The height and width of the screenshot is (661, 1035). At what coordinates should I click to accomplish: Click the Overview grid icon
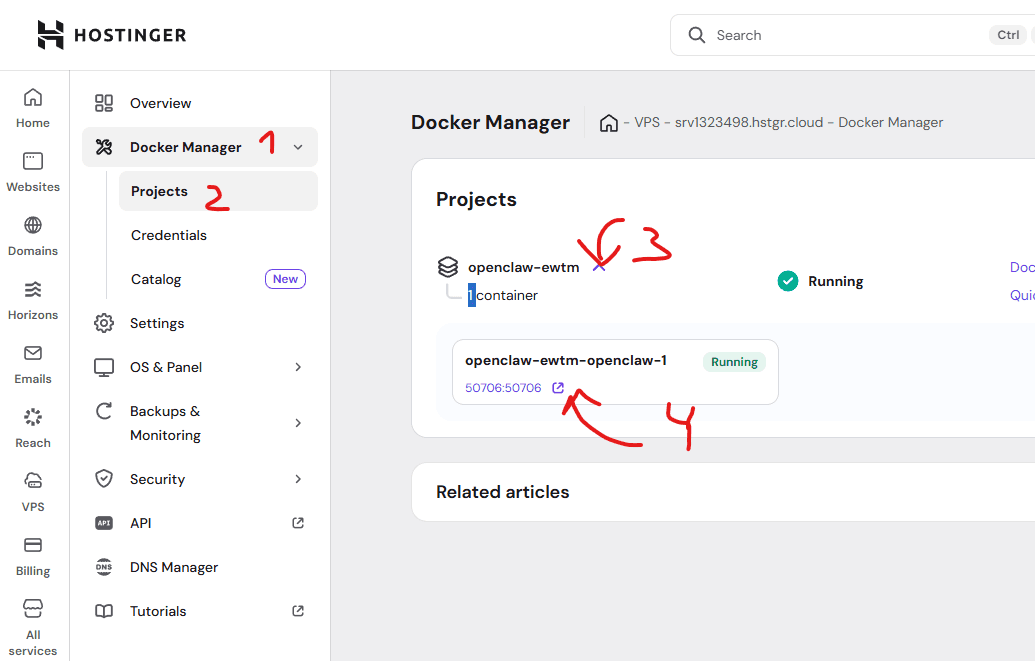point(104,103)
